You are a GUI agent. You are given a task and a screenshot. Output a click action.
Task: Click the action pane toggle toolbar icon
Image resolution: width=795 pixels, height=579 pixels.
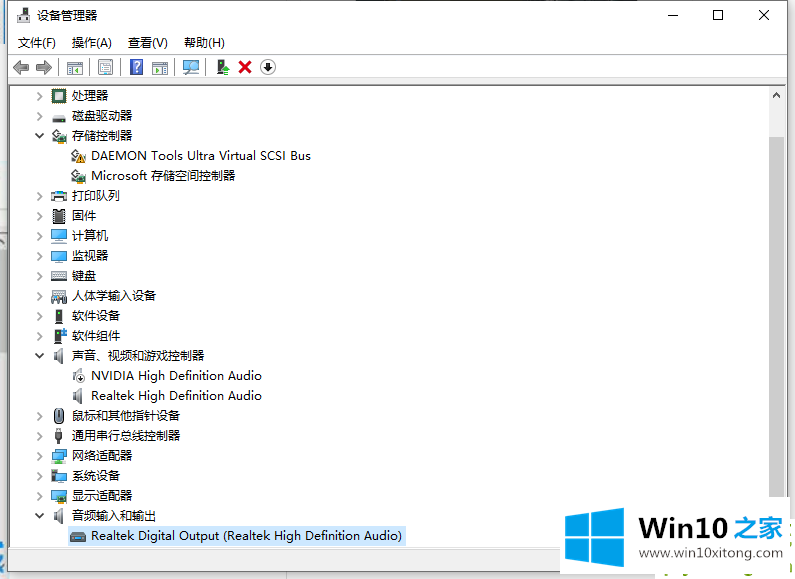pos(160,67)
